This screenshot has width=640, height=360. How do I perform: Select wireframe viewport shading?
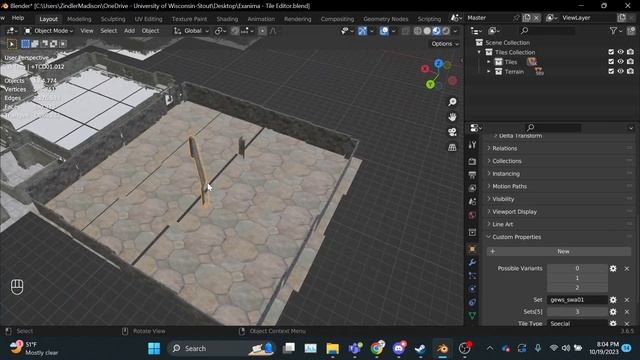click(x=418, y=31)
